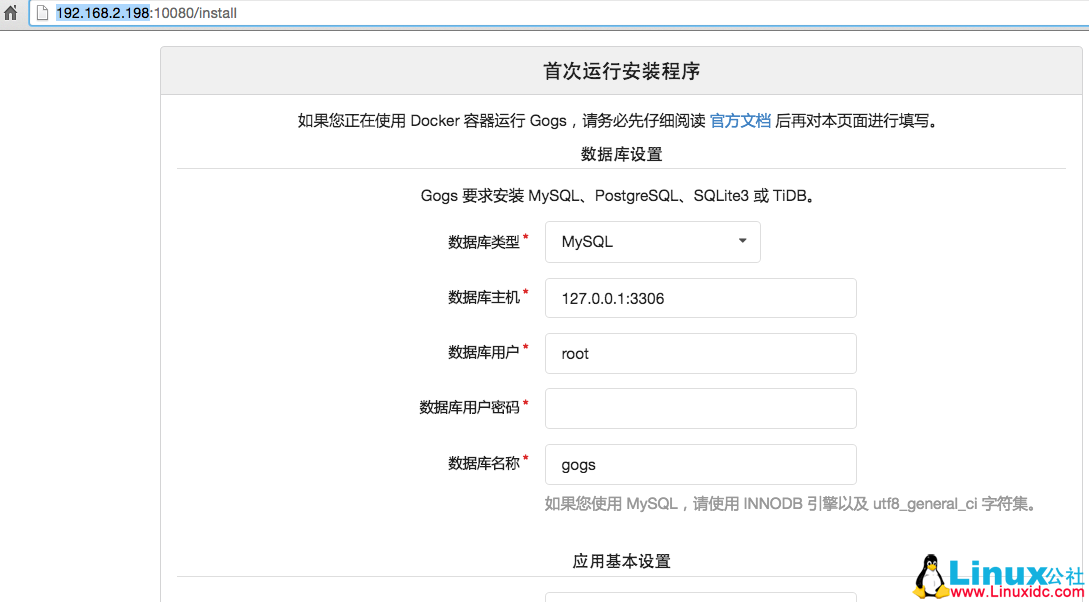1089x602 pixels.
Task: Open the 数据库类型 dropdown showing MySQL
Action: (652, 241)
